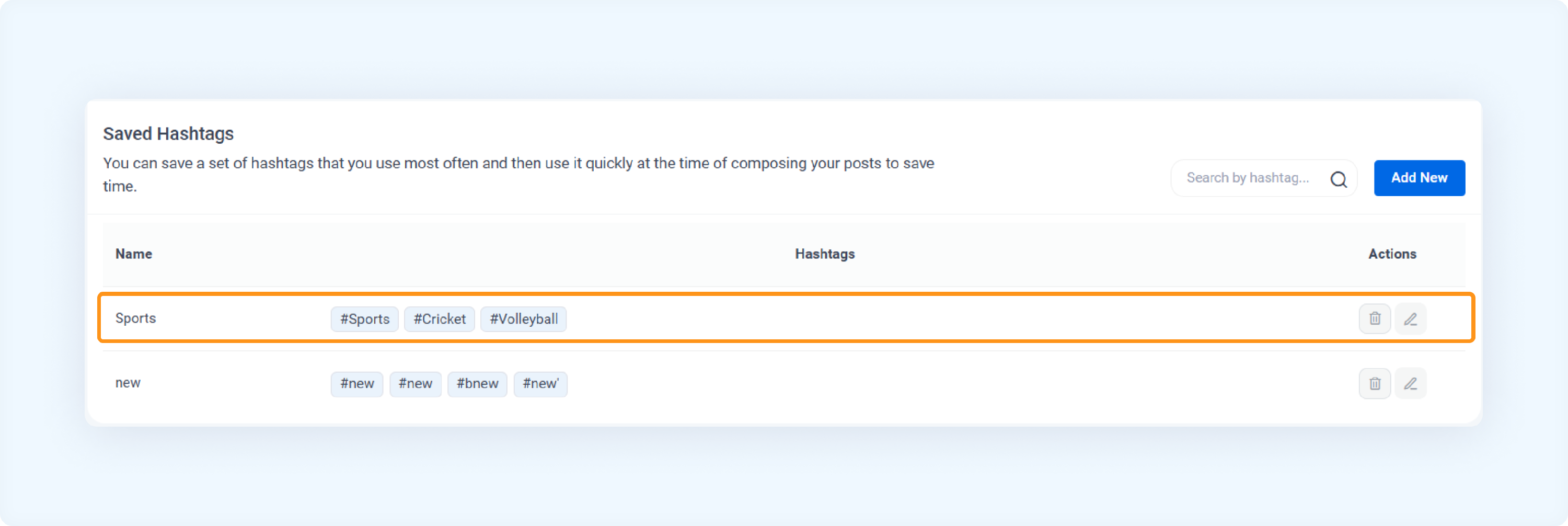Click the search magnifier icon
This screenshot has width=1568, height=526.
(1338, 179)
